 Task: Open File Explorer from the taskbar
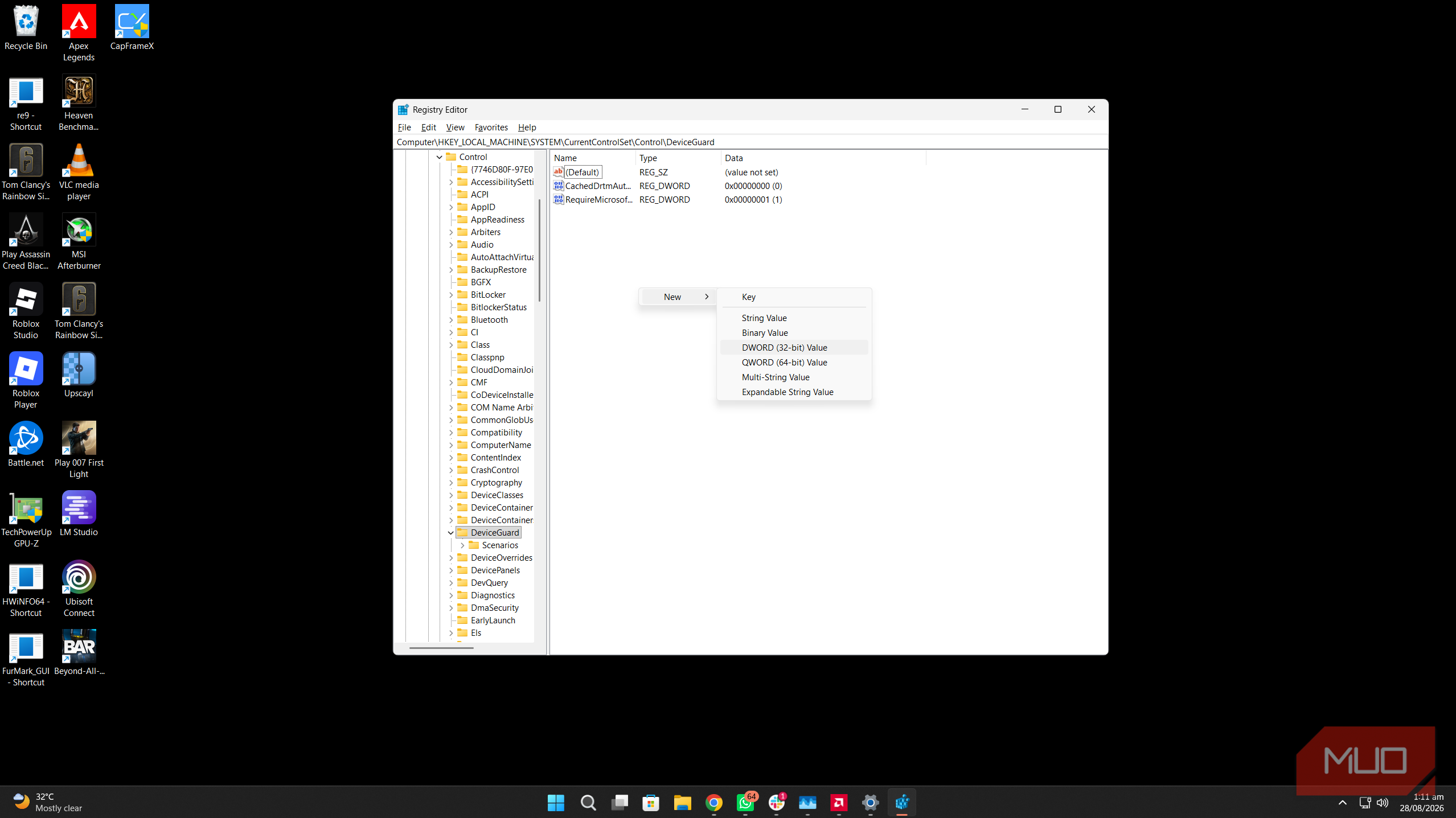pyautogui.click(x=682, y=803)
